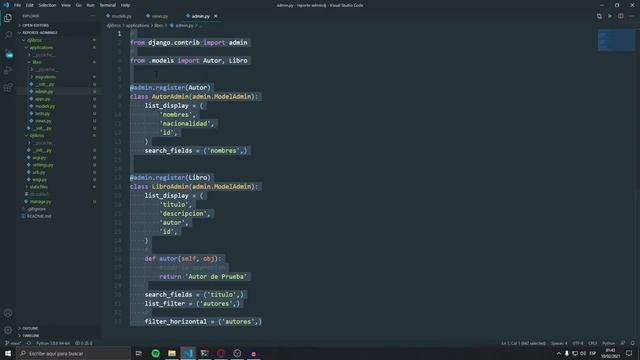This screenshot has height=360, width=640.
Task: Open errors and warnings in status bar
Action: click(x=84, y=343)
